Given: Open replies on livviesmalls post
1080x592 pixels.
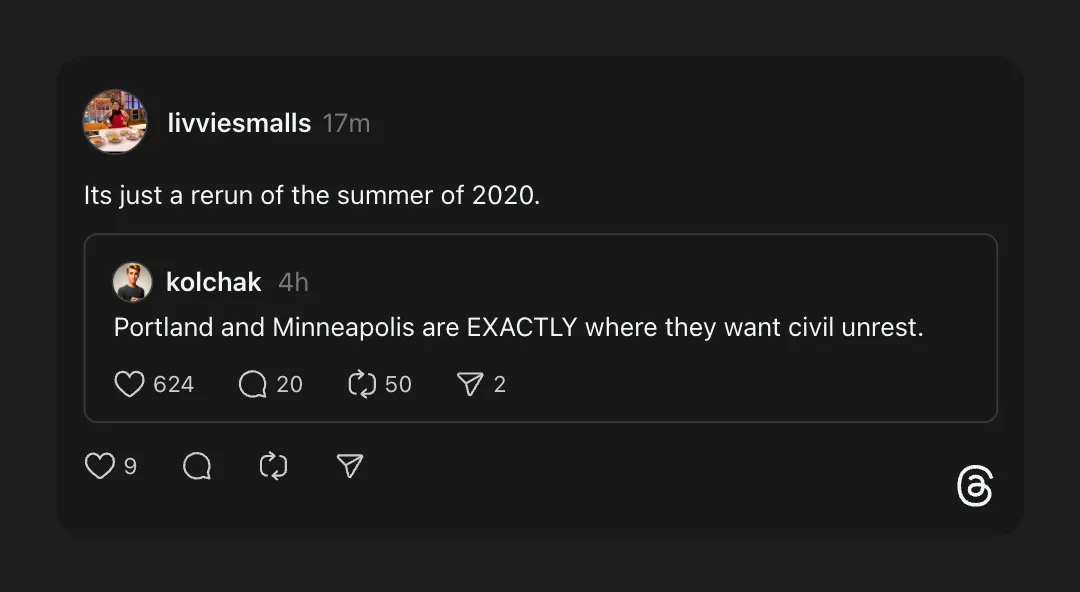Looking at the screenshot, I should pyautogui.click(x=197, y=466).
